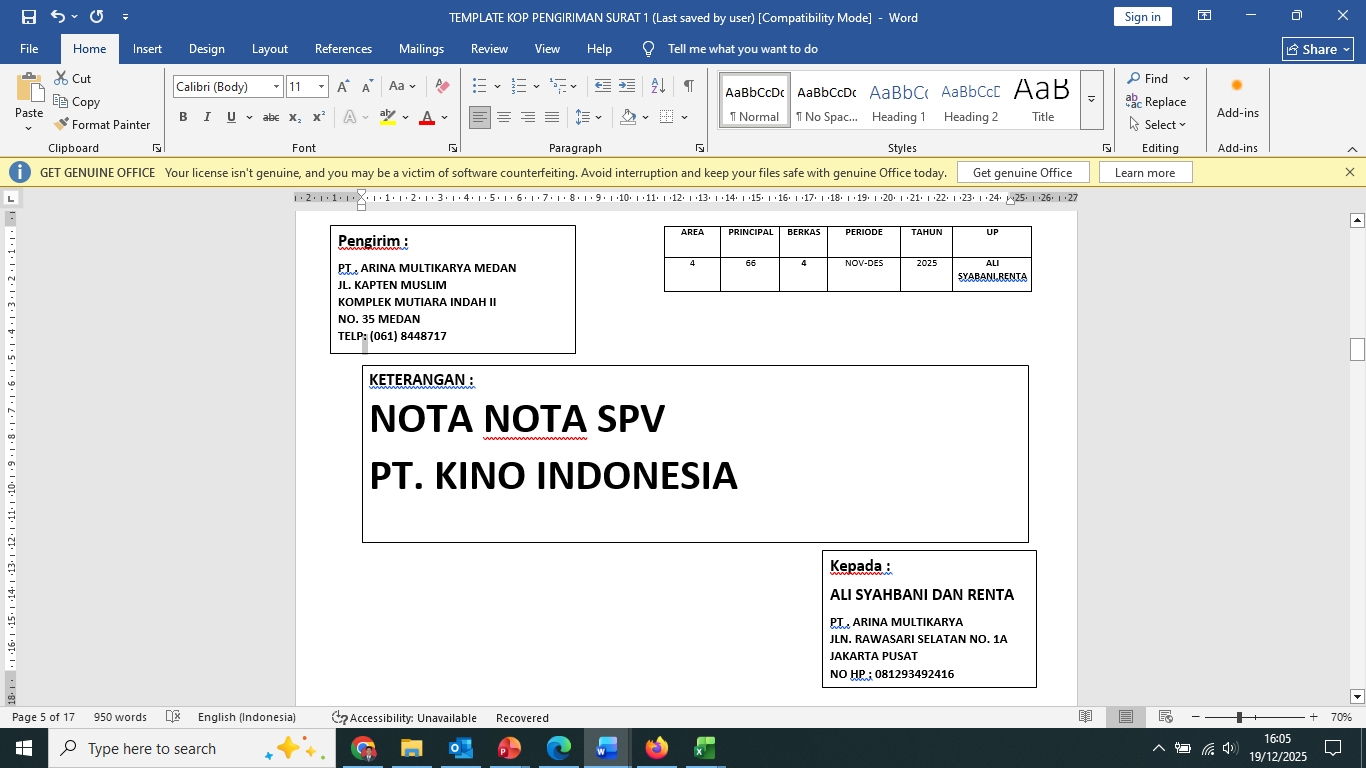
Task: Click the Sort A-Z icon
Action: 658,86
